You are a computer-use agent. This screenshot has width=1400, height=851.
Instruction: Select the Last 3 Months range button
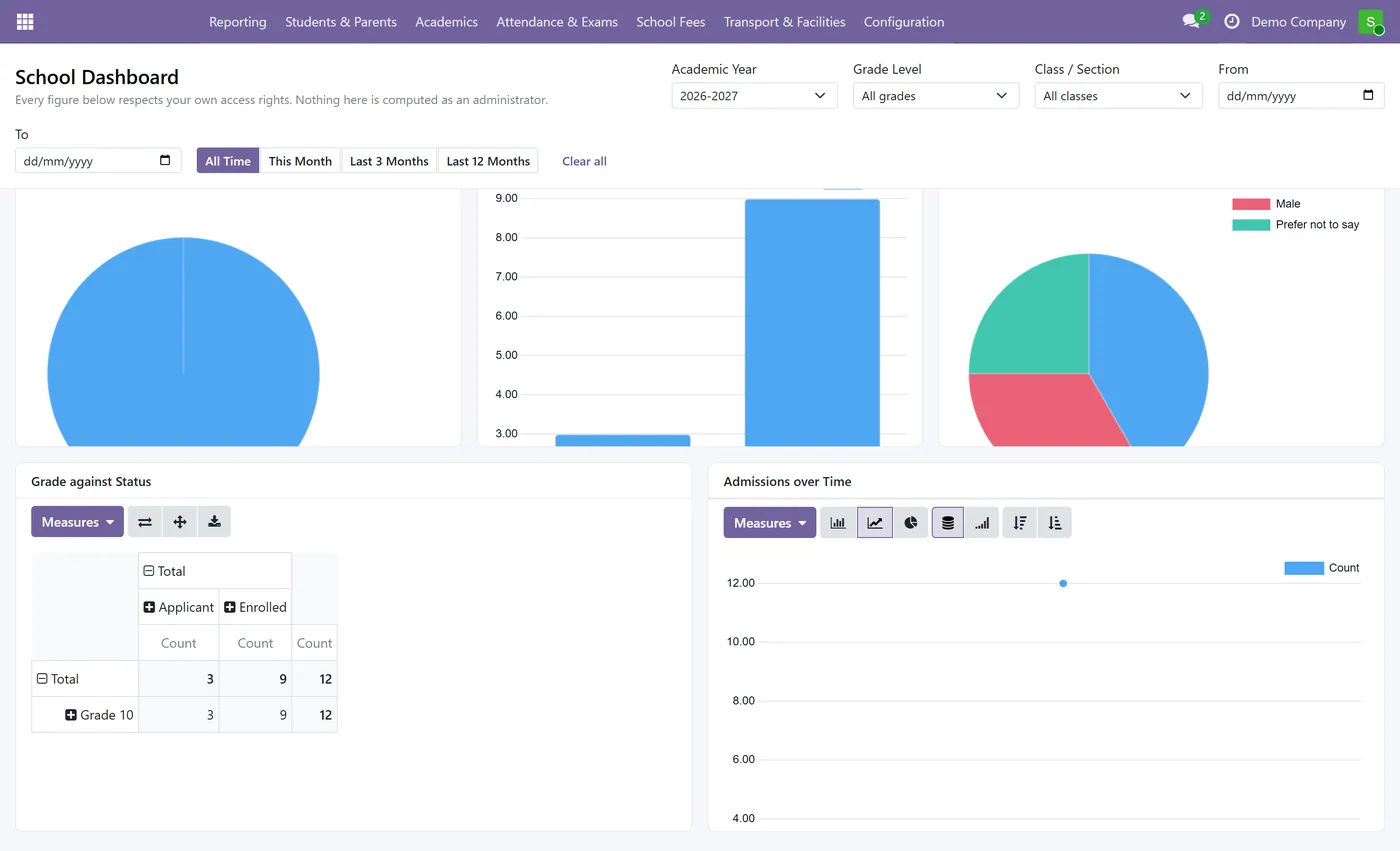point(389,161)
